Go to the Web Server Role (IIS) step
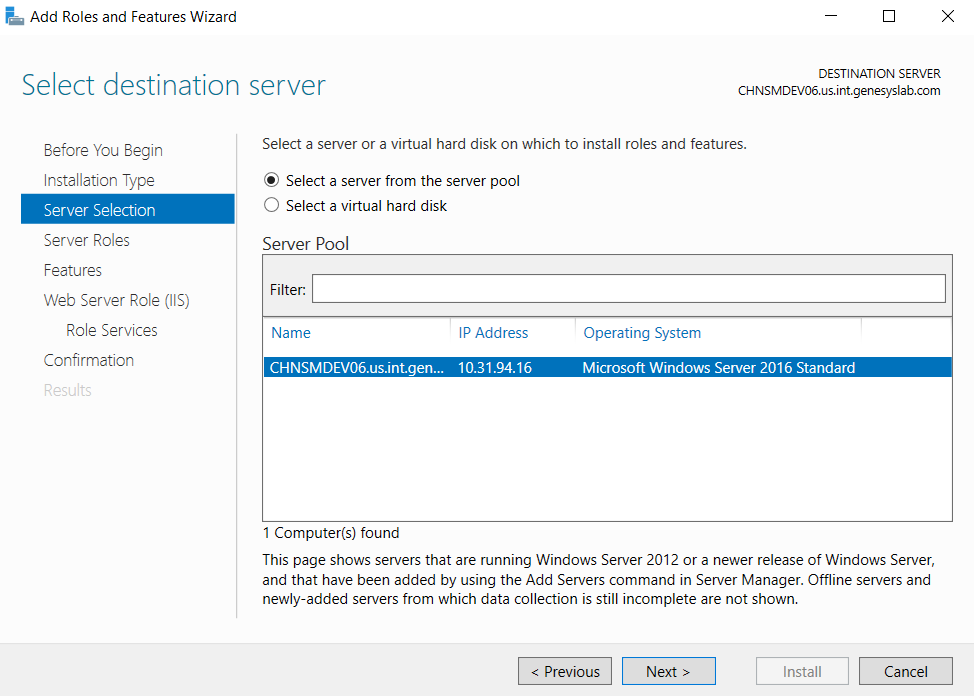Viewport: 974px width, 696px height. point(117,300)
